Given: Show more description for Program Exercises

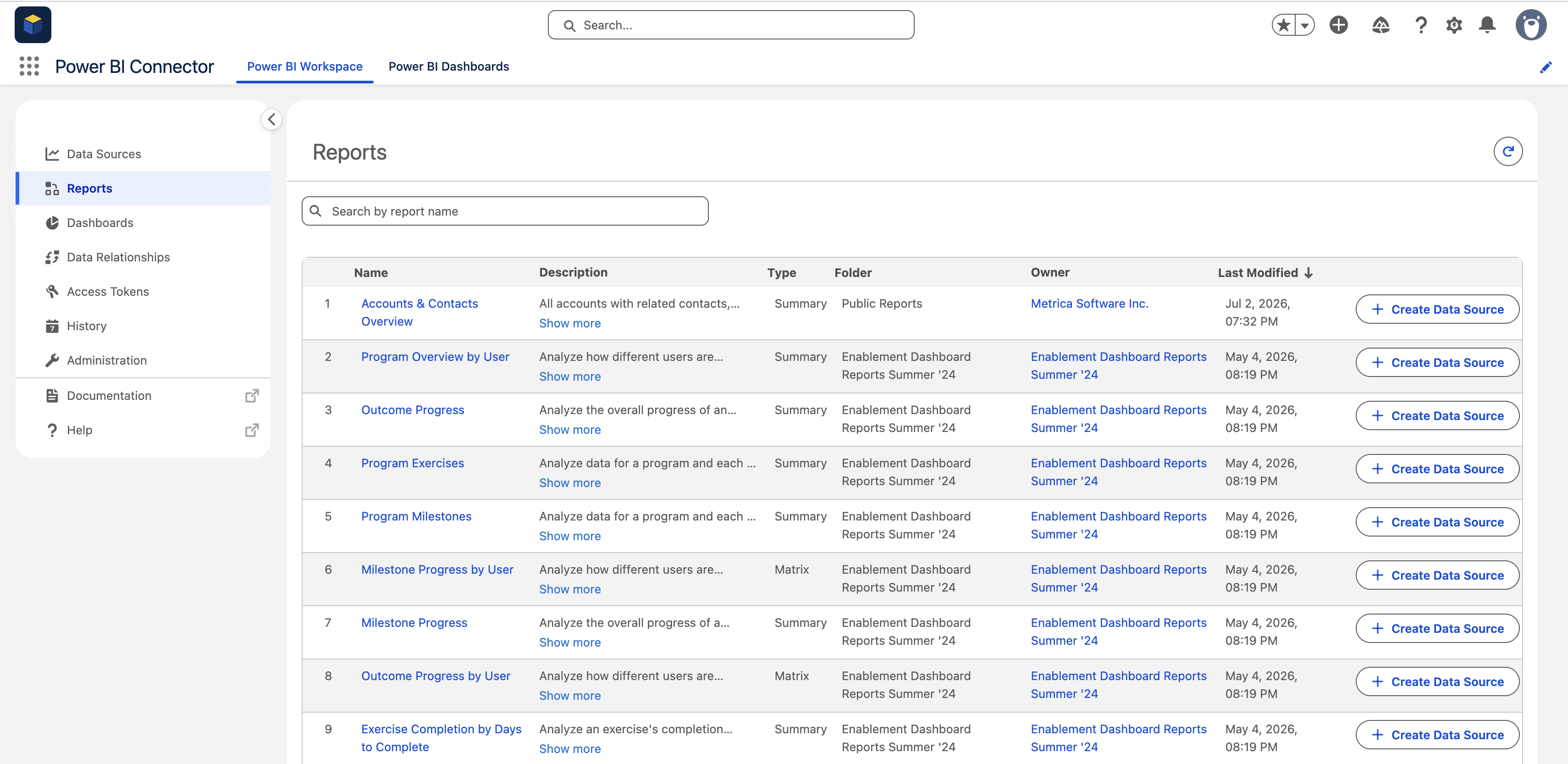Looking at the screenshot, I should pyautogui.click(x=570, y=483).
